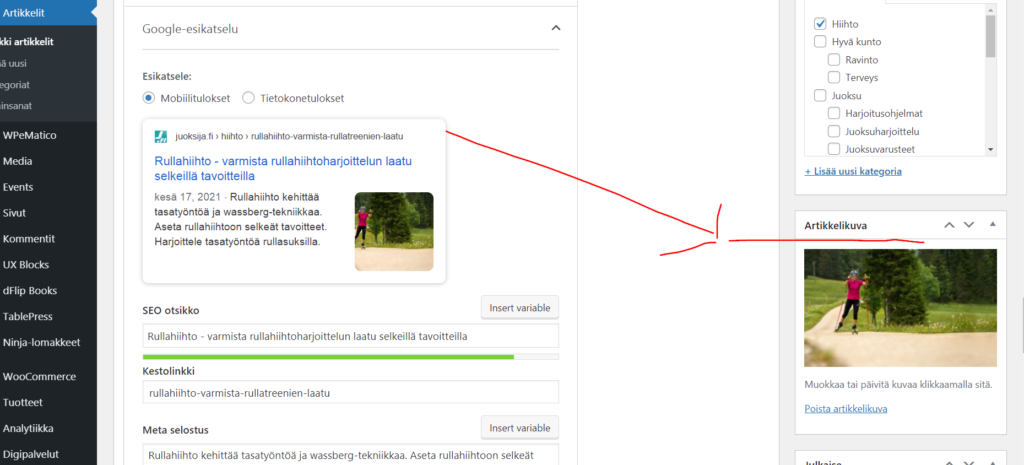
Task: Check the Harjoitusohjelmat category checkbox
Action: [834, 113]
